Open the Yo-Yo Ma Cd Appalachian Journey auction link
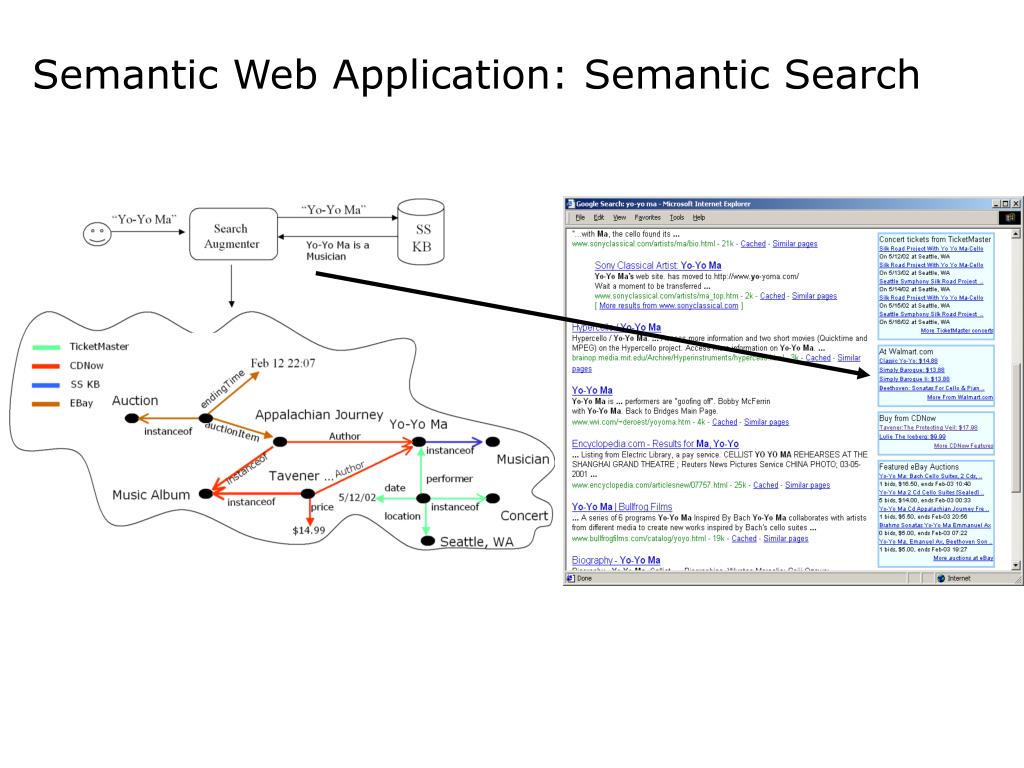Image resolution: width=1024 pixels, height=768 pixels. (934, 509)
